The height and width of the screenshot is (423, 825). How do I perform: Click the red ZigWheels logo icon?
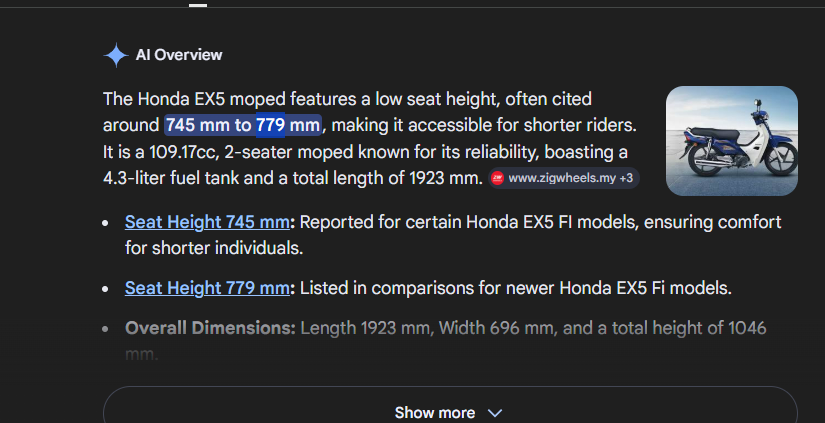pos(497,178)
